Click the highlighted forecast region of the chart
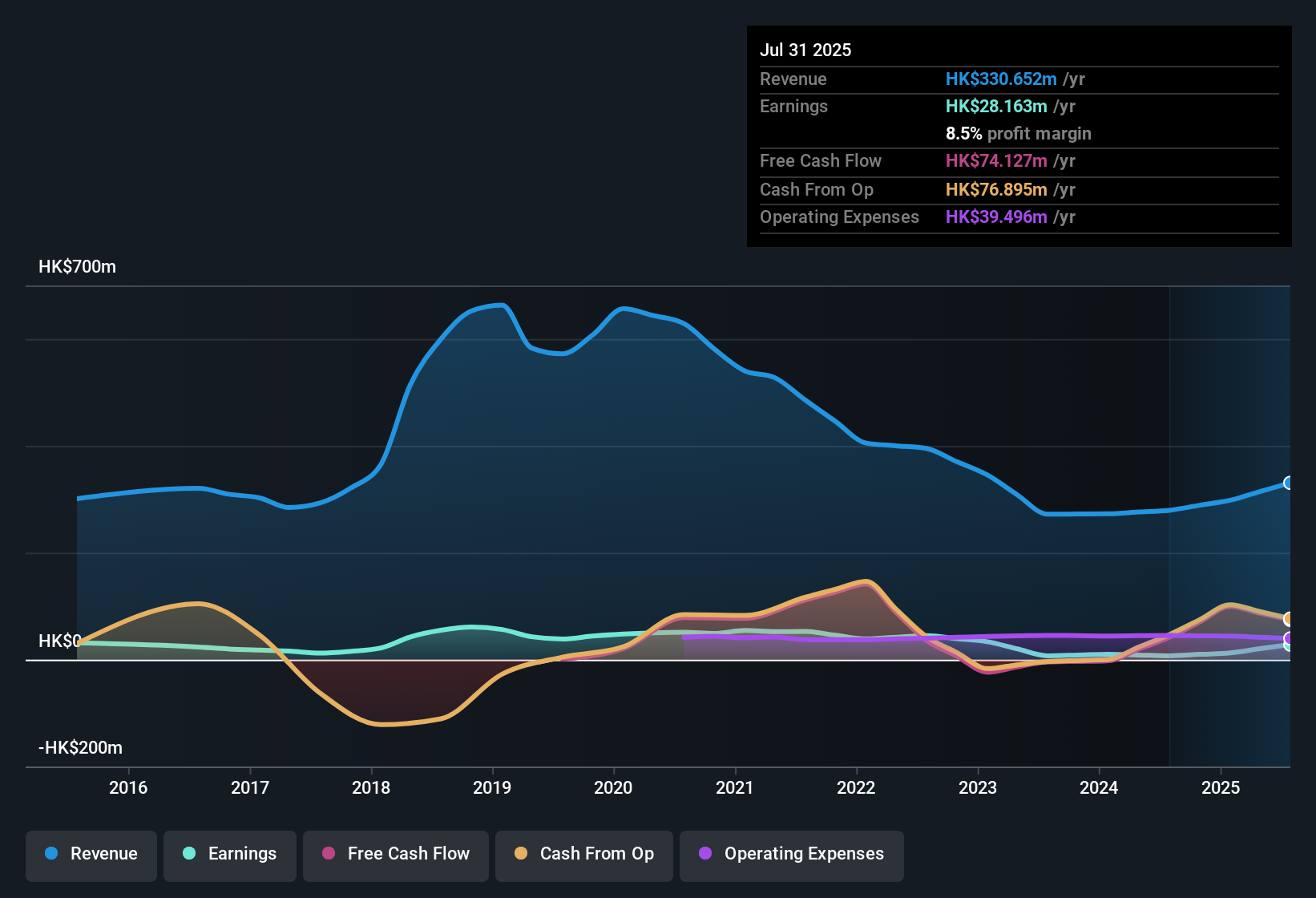 [x=1230, y=521]
